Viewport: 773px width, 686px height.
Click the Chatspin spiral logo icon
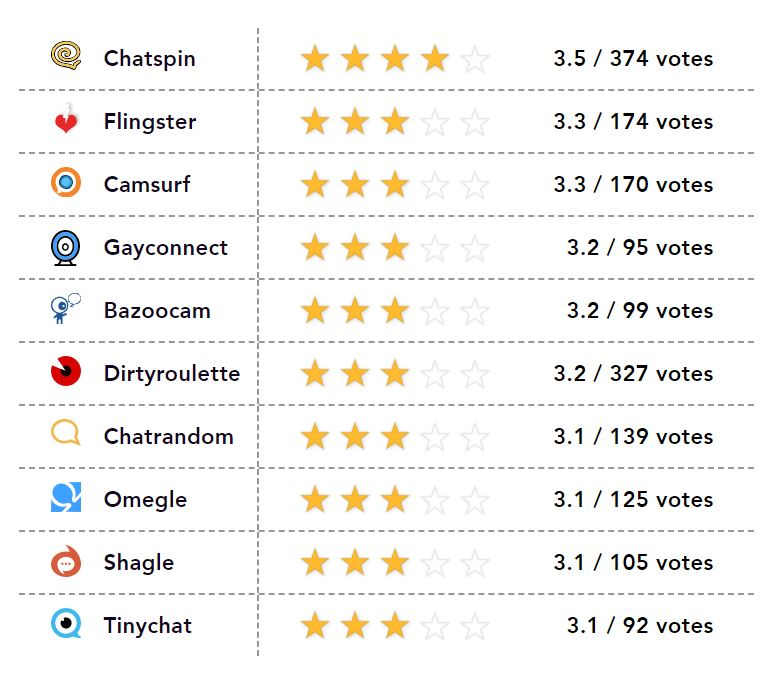65,57
